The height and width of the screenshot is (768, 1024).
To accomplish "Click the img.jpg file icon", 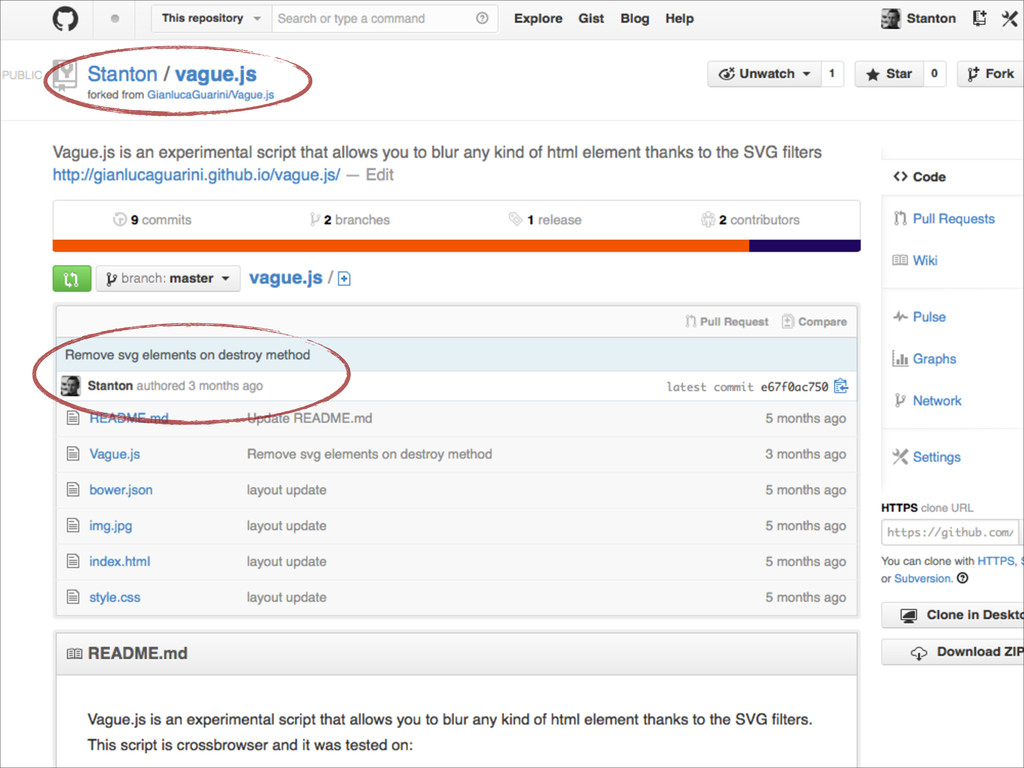I will (73, 526).
